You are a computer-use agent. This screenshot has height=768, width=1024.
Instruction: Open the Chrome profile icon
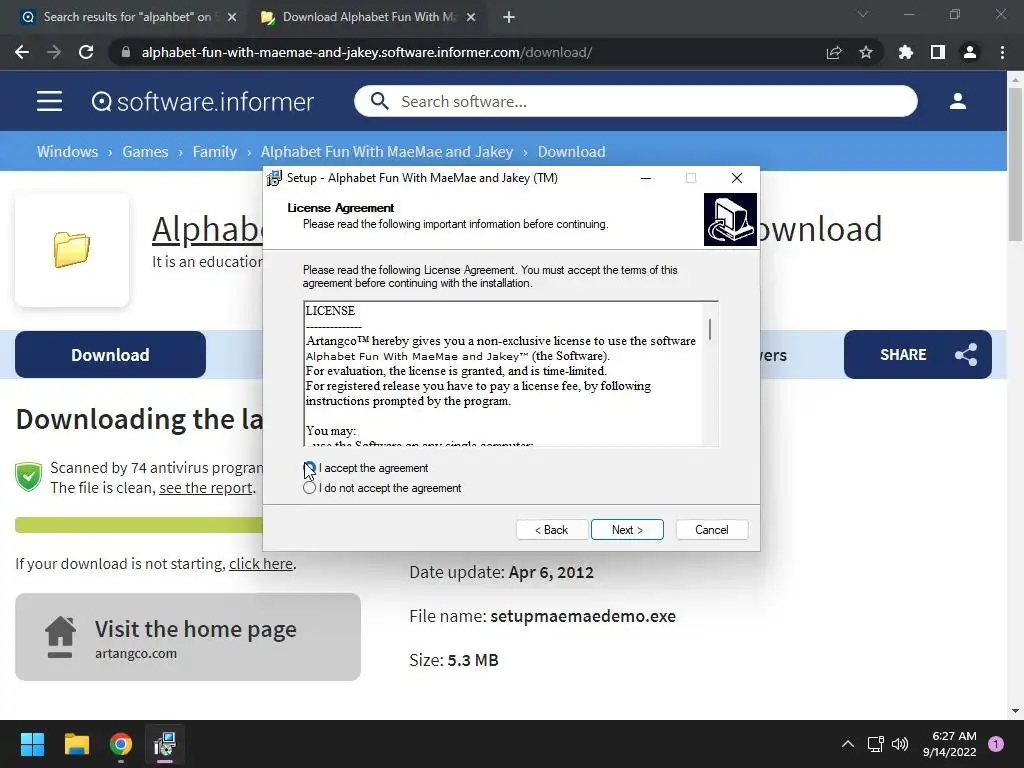(970, 52)
